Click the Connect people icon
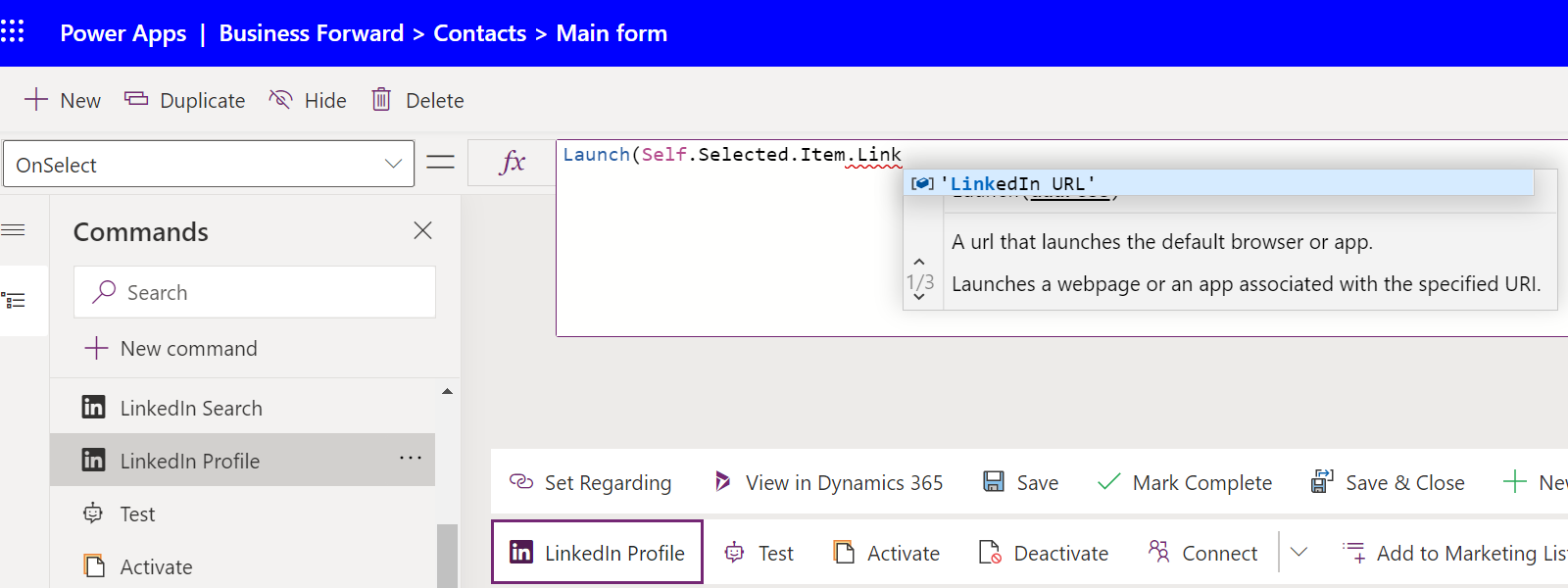 (1158, 551)
